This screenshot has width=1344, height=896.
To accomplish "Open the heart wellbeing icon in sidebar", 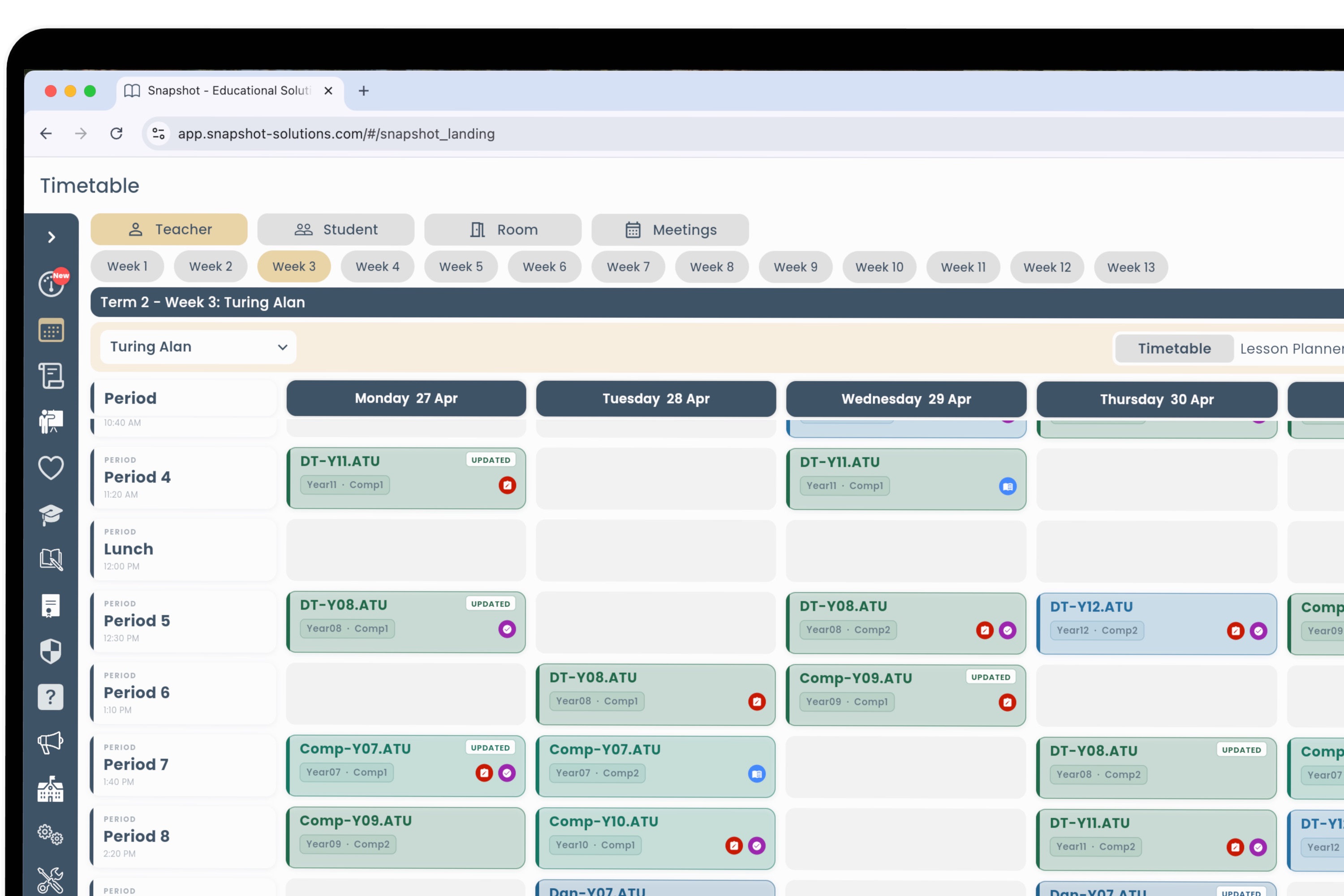I will (51, 468).
